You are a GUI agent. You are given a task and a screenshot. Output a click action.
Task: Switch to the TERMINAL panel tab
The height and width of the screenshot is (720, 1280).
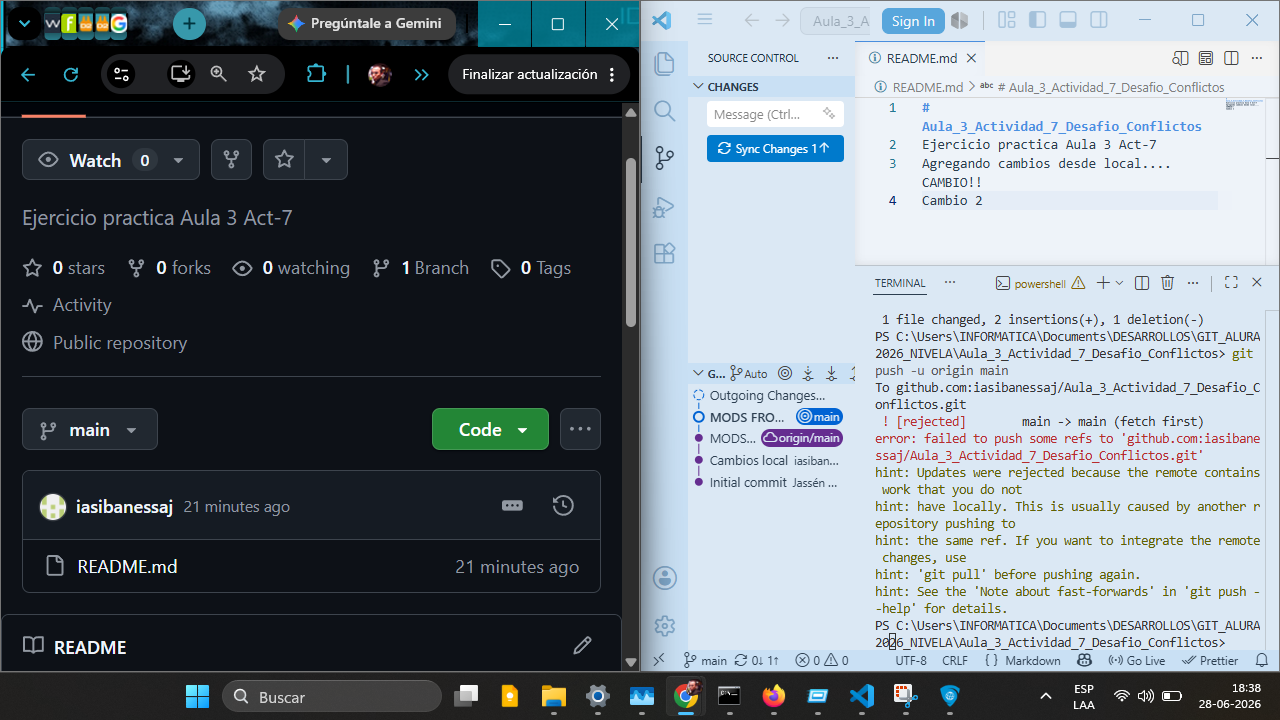pyautogui.click(x=900, y=283)
